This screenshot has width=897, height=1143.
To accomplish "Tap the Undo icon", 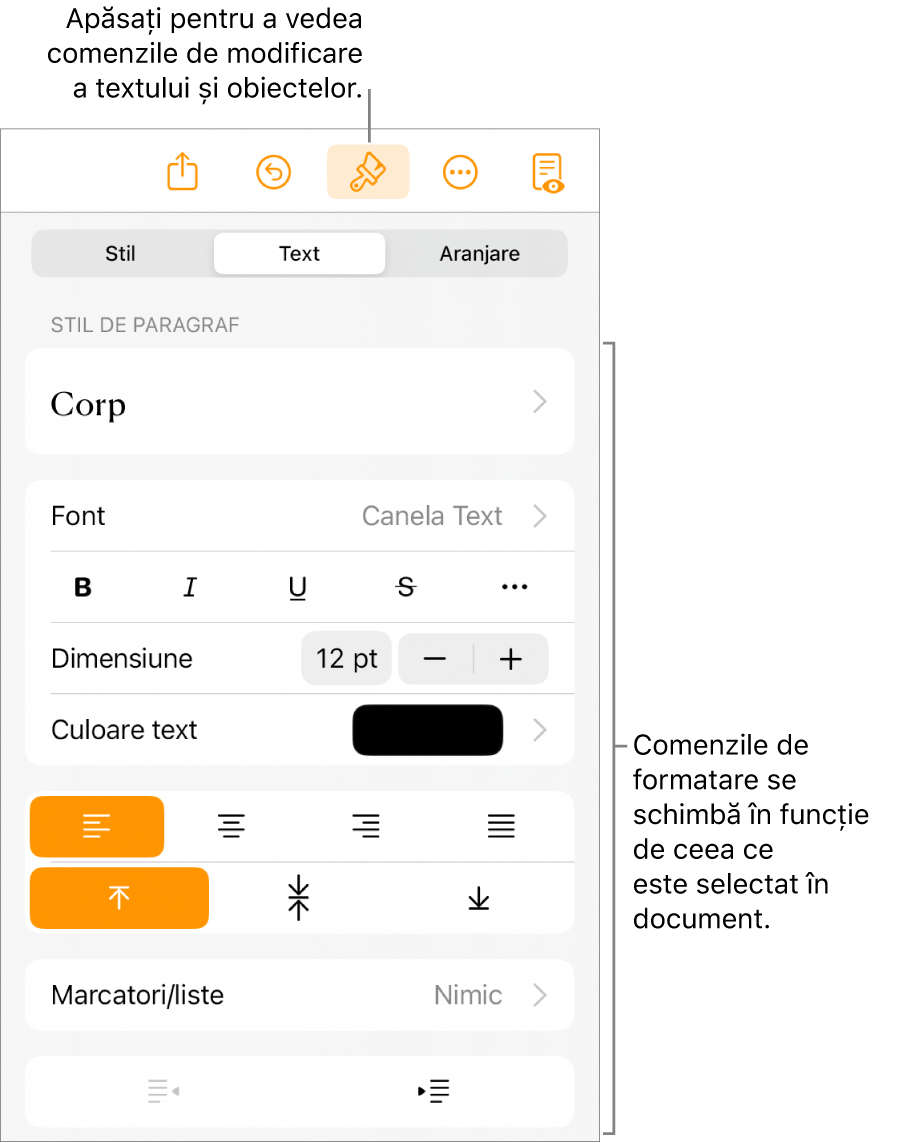I will click(273, 173).
